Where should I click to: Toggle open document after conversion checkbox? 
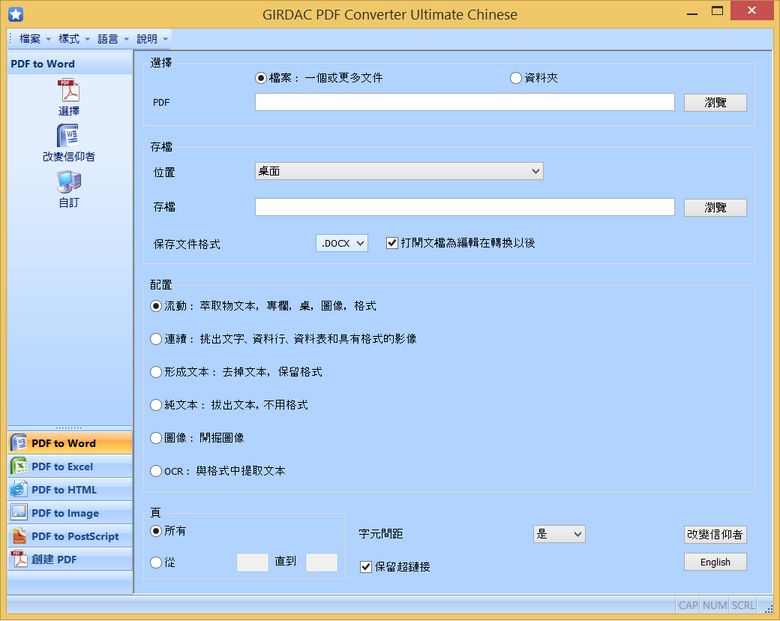click(392, 243)
